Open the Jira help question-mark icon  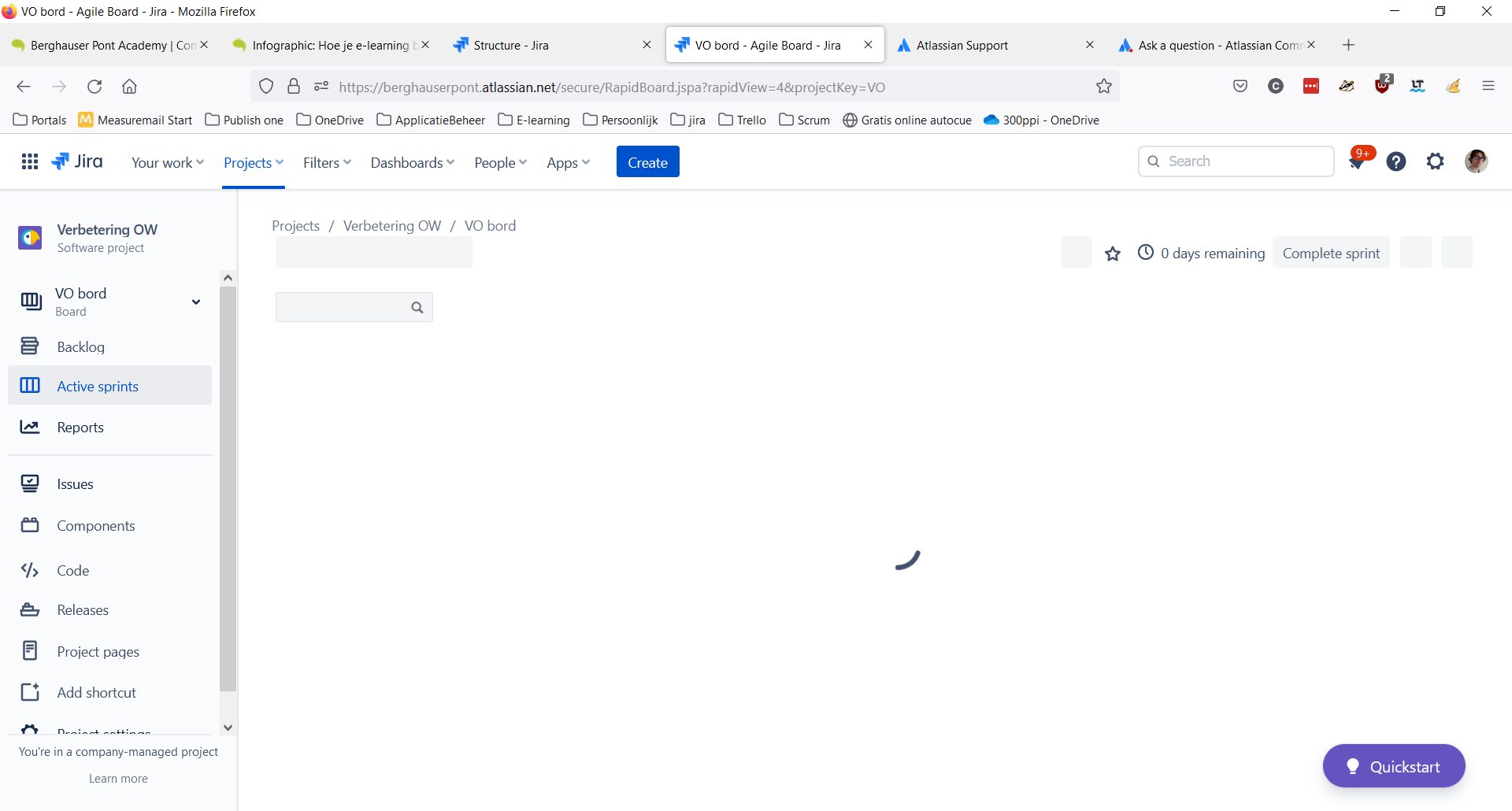(1396, 161)
